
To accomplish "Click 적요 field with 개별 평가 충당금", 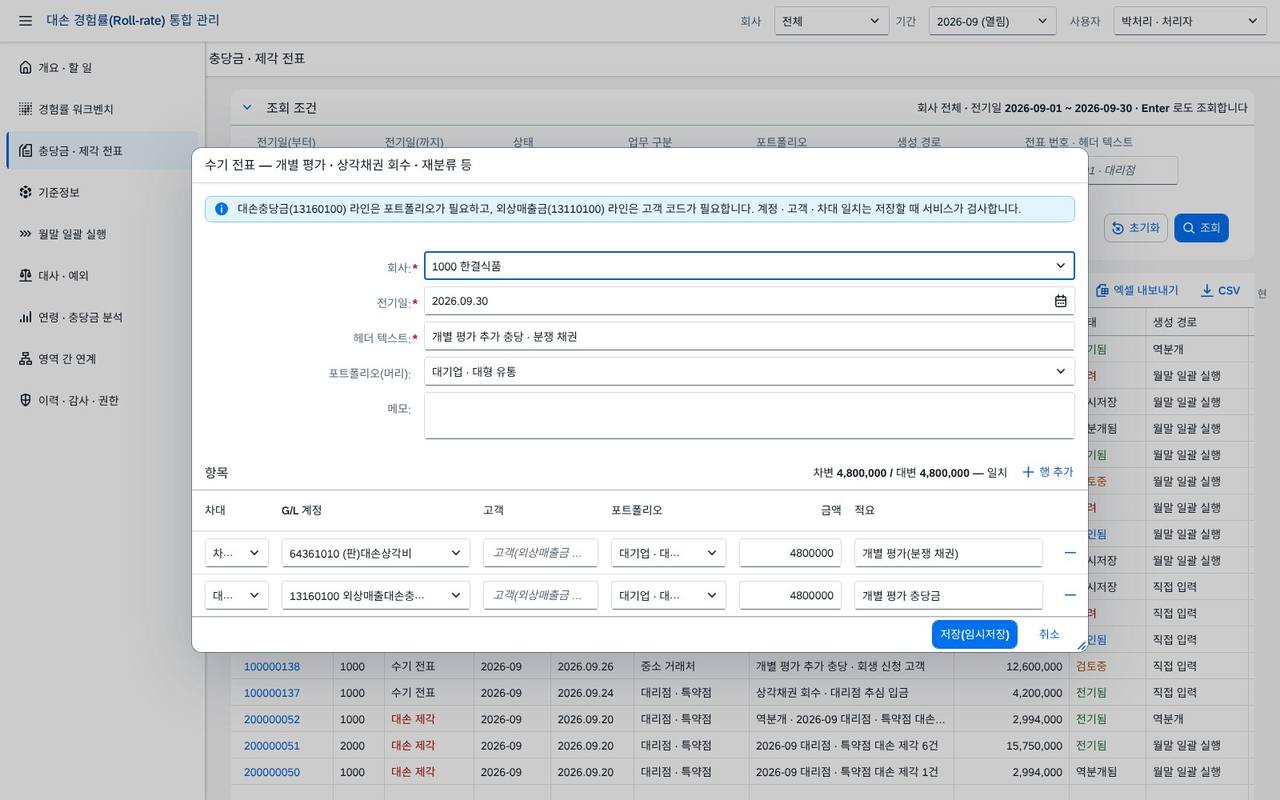I will tap(948, 595).
